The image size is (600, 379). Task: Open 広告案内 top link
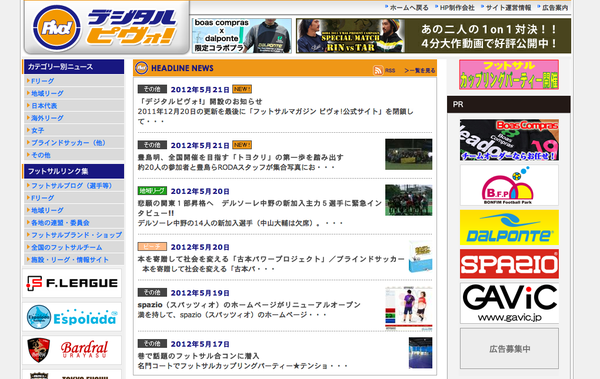[555, 8]
